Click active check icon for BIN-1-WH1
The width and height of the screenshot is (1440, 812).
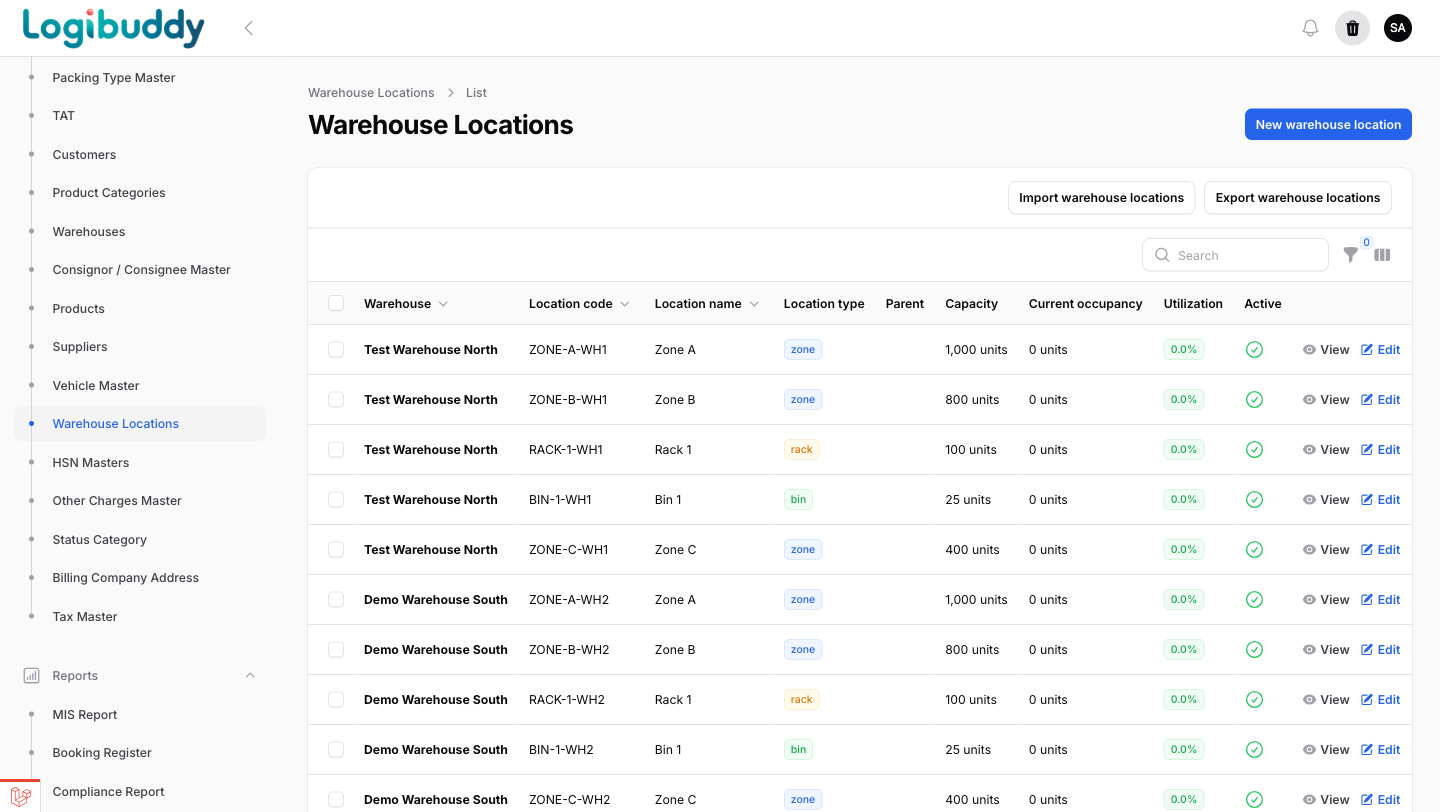pos(1254,500)
